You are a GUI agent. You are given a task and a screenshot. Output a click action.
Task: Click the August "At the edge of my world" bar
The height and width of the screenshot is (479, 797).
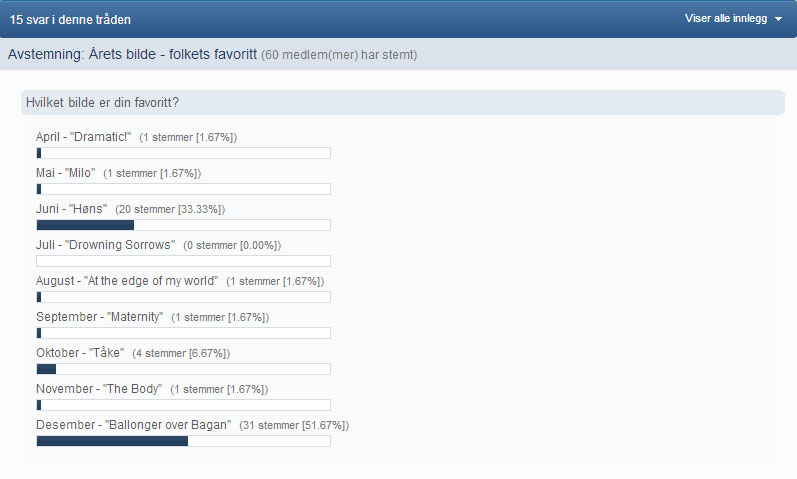pyautogui.click(x=183, y=297)
